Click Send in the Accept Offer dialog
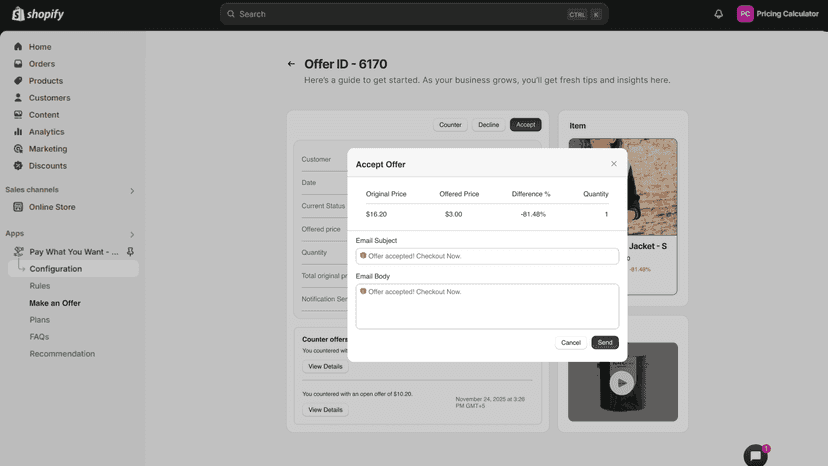The image size is (828, 466). tap(605, 342)
